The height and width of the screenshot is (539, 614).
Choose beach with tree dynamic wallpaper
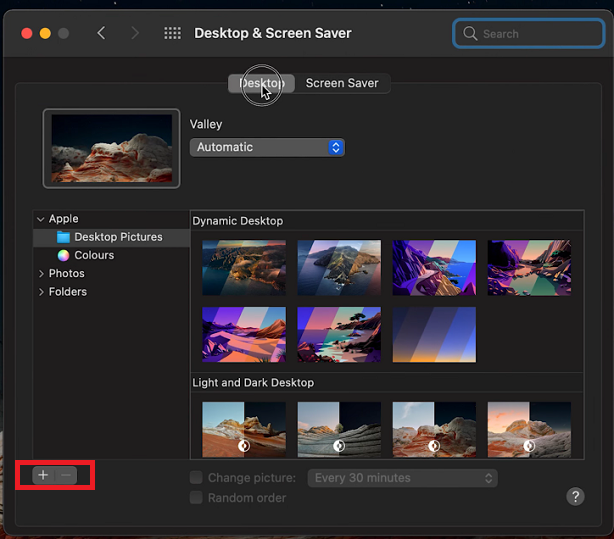coord(339,335)
